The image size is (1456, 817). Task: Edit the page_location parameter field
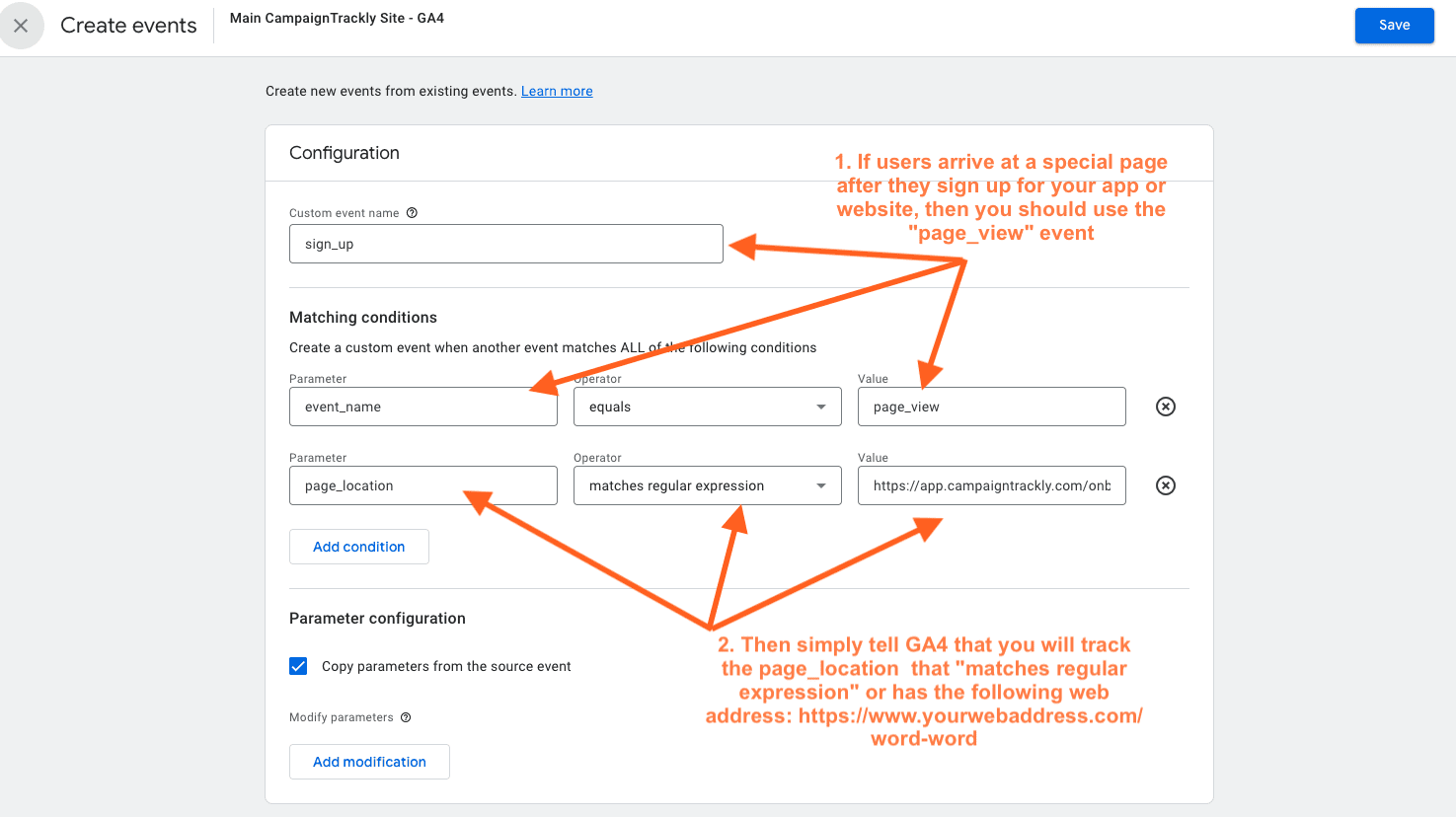[422, 484]
